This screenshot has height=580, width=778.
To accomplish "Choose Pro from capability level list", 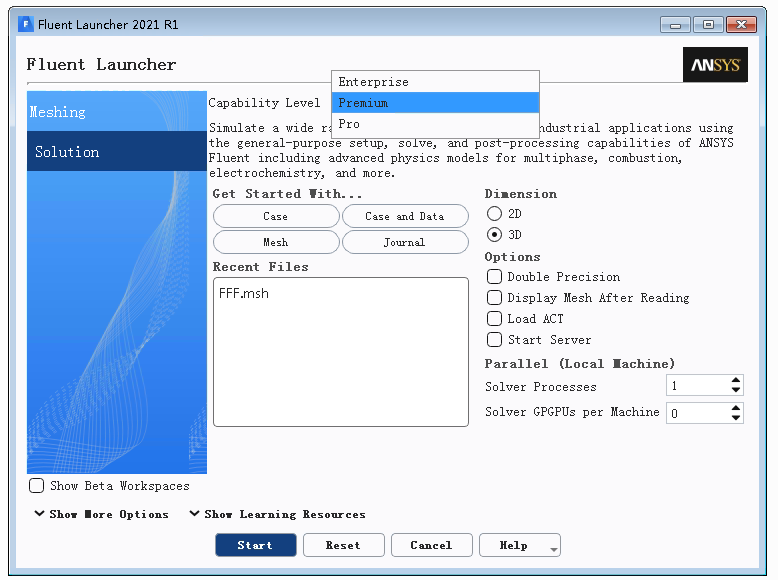I will tap(435, 124).
